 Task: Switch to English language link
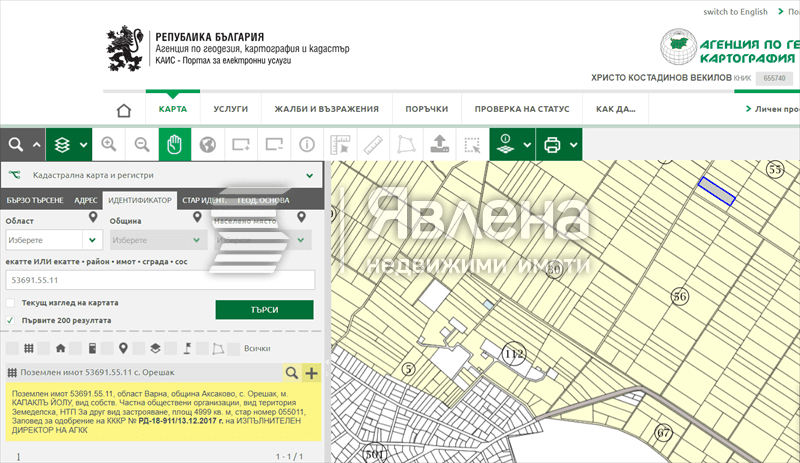[735, 12]
